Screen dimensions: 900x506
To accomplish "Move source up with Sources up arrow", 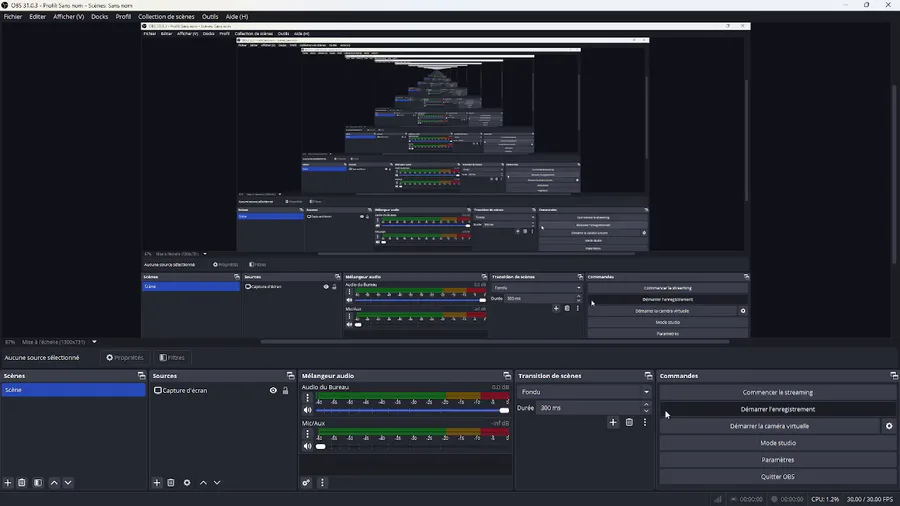I will coord(203,482).
